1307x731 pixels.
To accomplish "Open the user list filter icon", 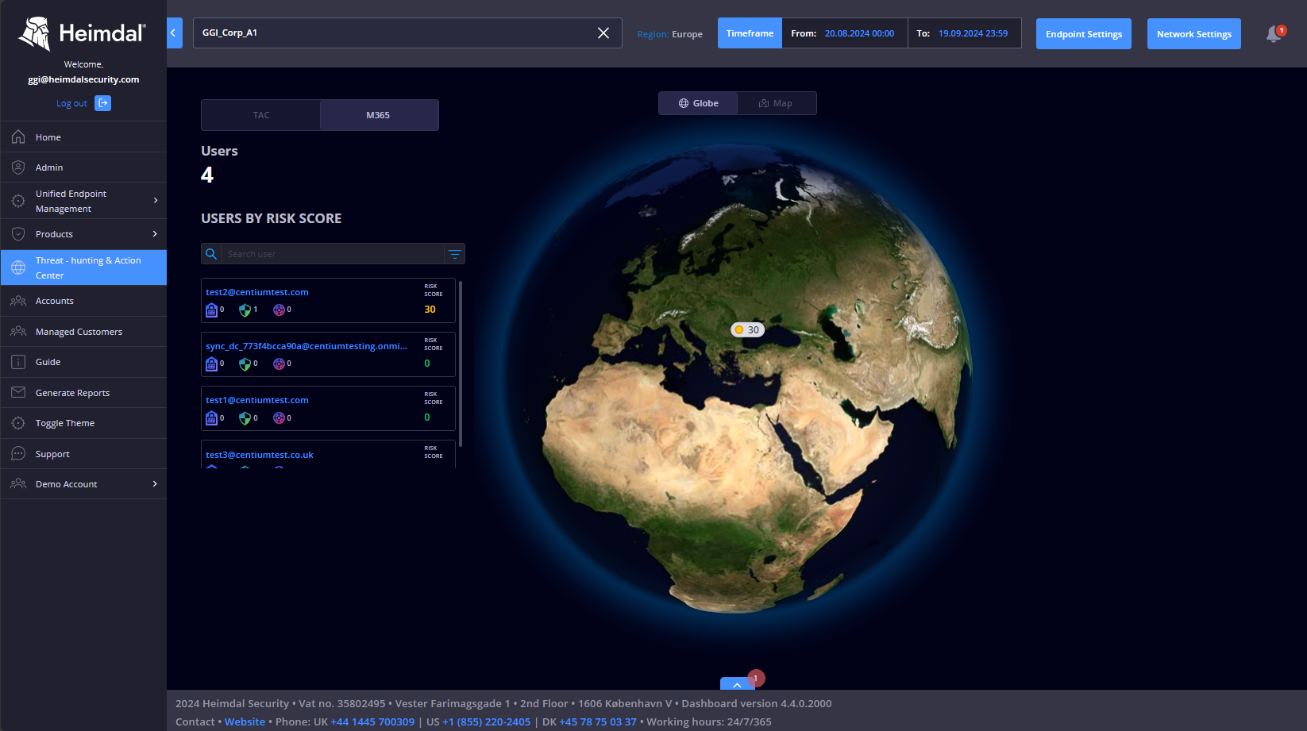I will click(455, 254).
